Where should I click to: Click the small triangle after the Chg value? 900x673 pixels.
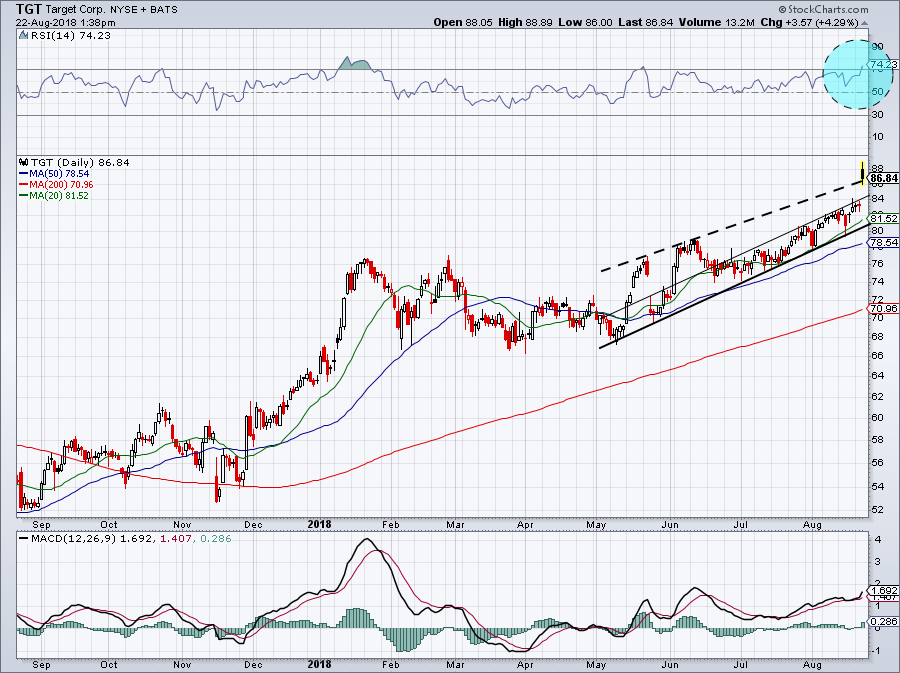(864, 24)
